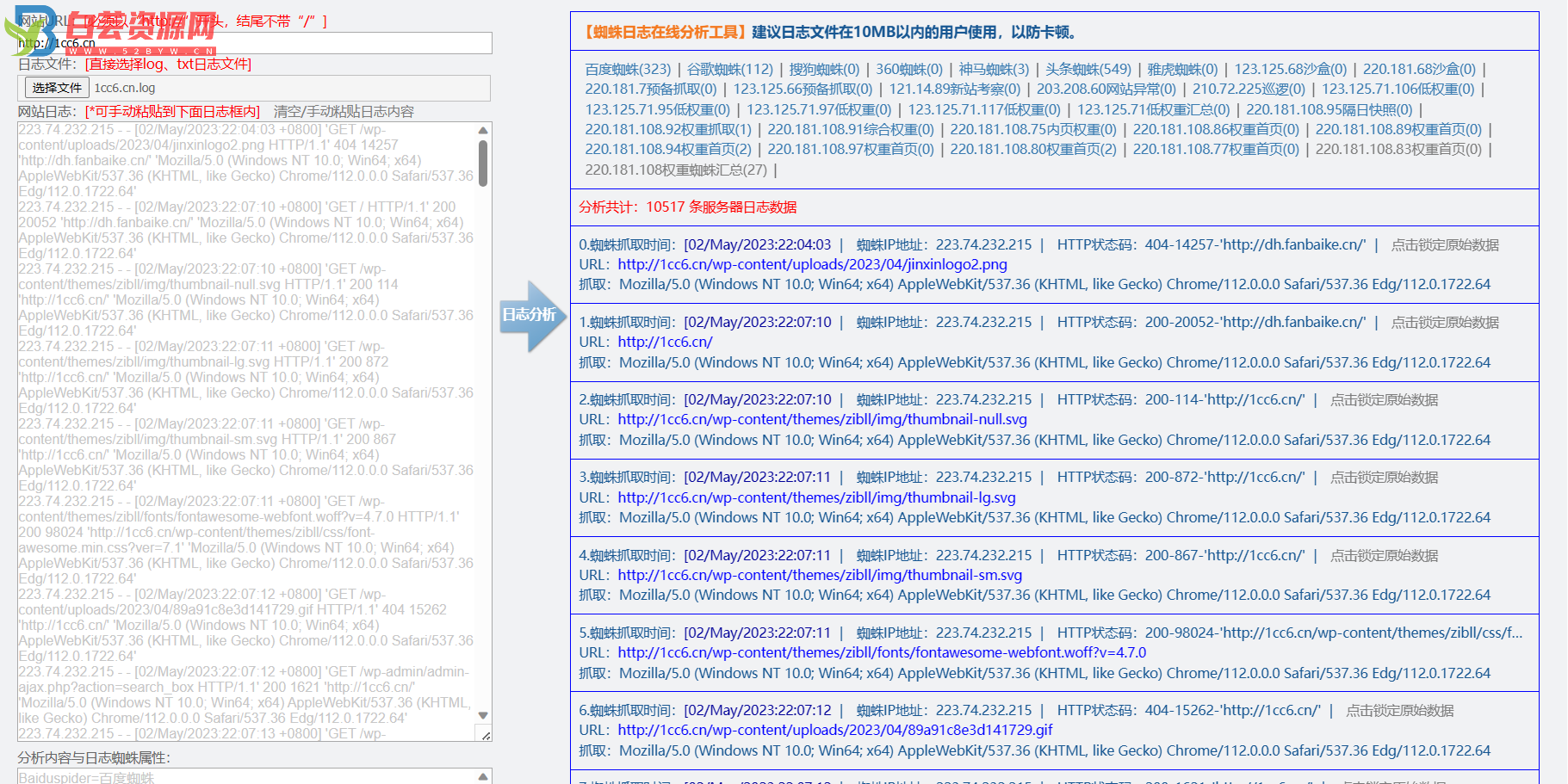Click the 日志分析 arrow button
This screenshot has height=784, width=1568.
532,316
